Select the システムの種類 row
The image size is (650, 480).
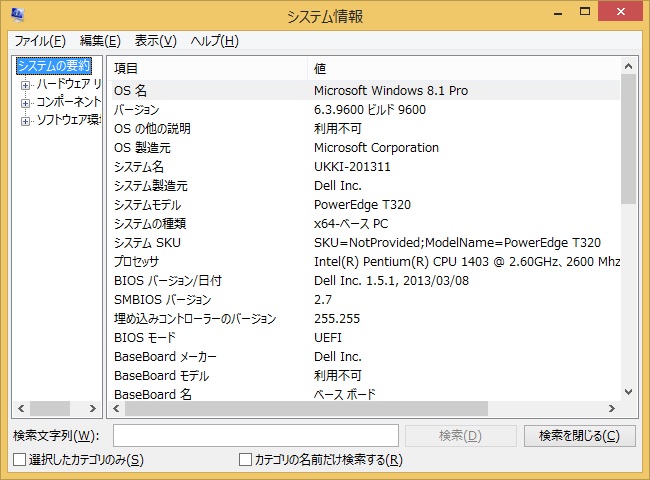pos(366,224)
